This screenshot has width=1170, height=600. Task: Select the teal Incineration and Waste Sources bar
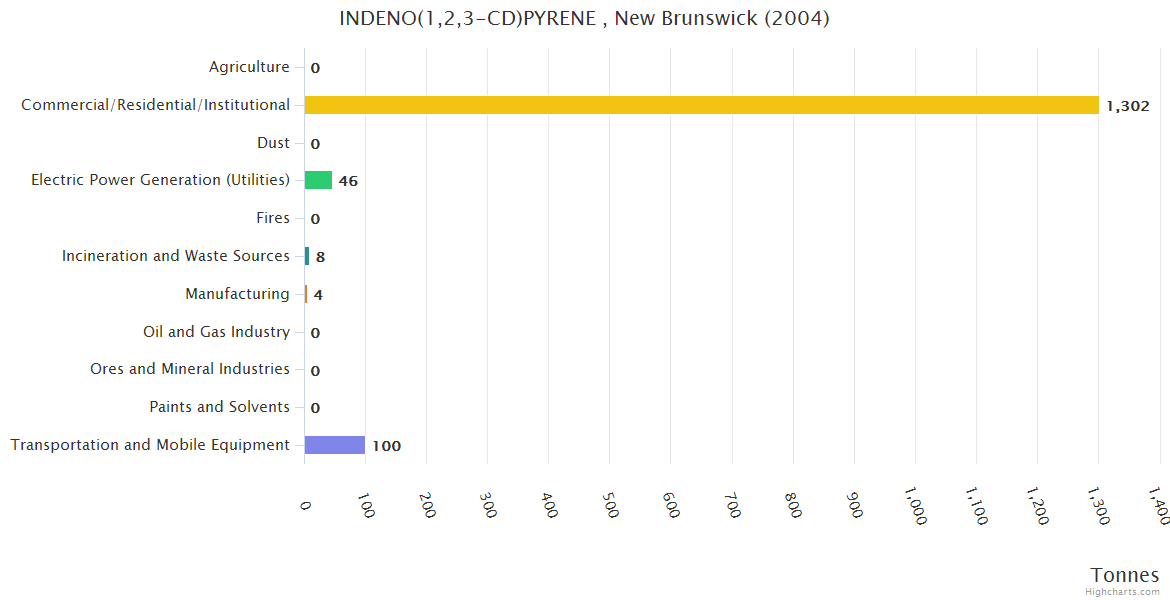[x=307, y=256]
